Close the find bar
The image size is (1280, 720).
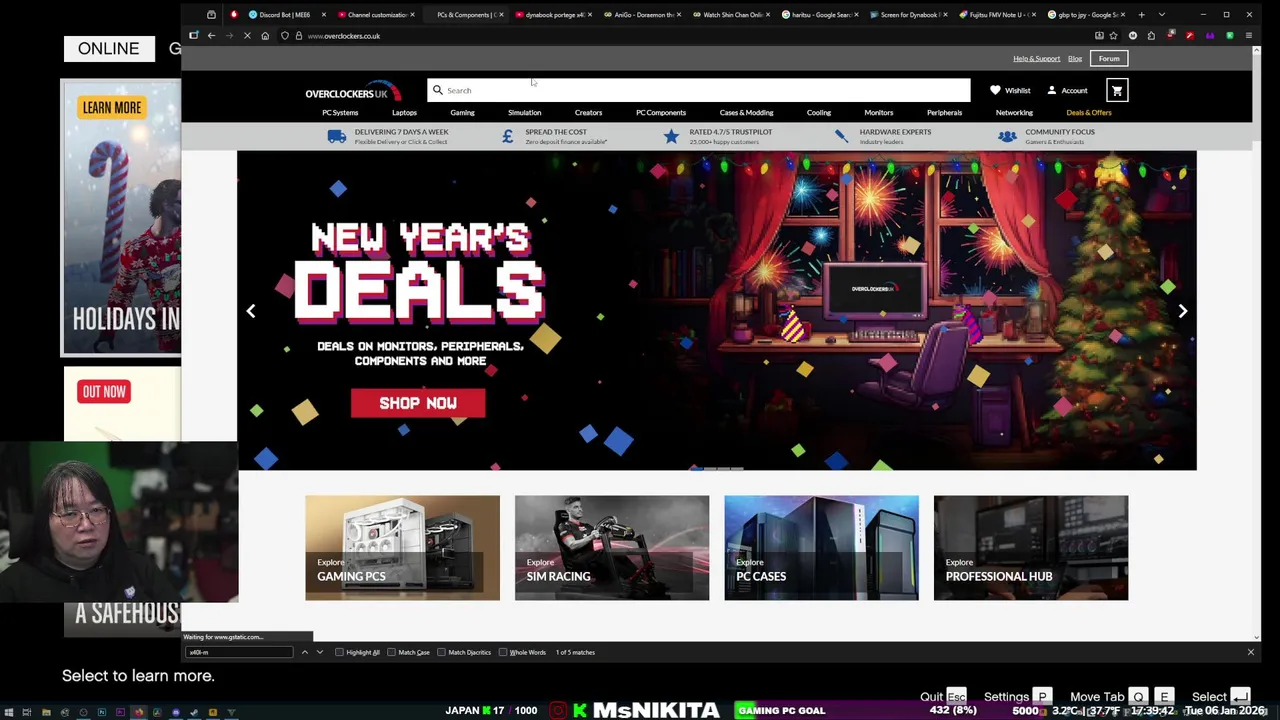pos(1250,652)
